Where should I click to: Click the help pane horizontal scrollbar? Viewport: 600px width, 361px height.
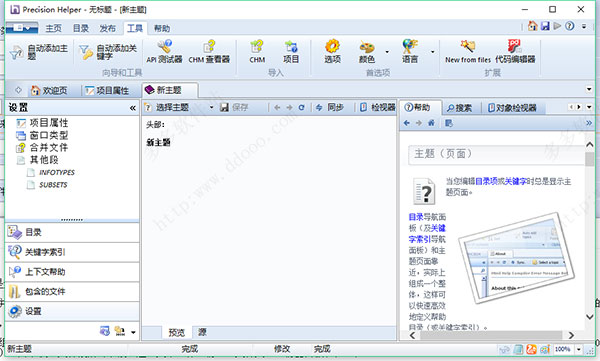pyautogui.click(x=491, y=335)
